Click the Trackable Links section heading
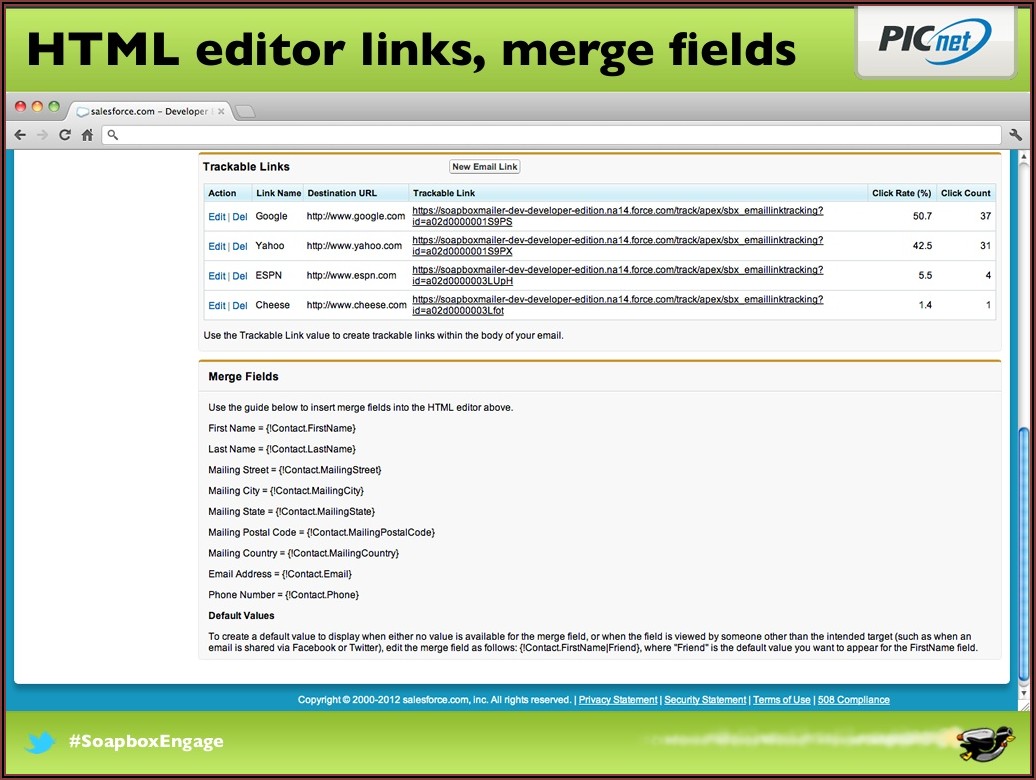The height and width of the screenshot is (780, 1036). click(246, 166)
